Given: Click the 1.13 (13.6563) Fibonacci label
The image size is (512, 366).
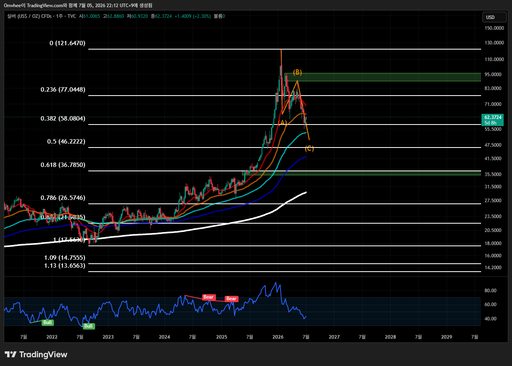Looking at the screenshot, I should click(x=65, y=266).
